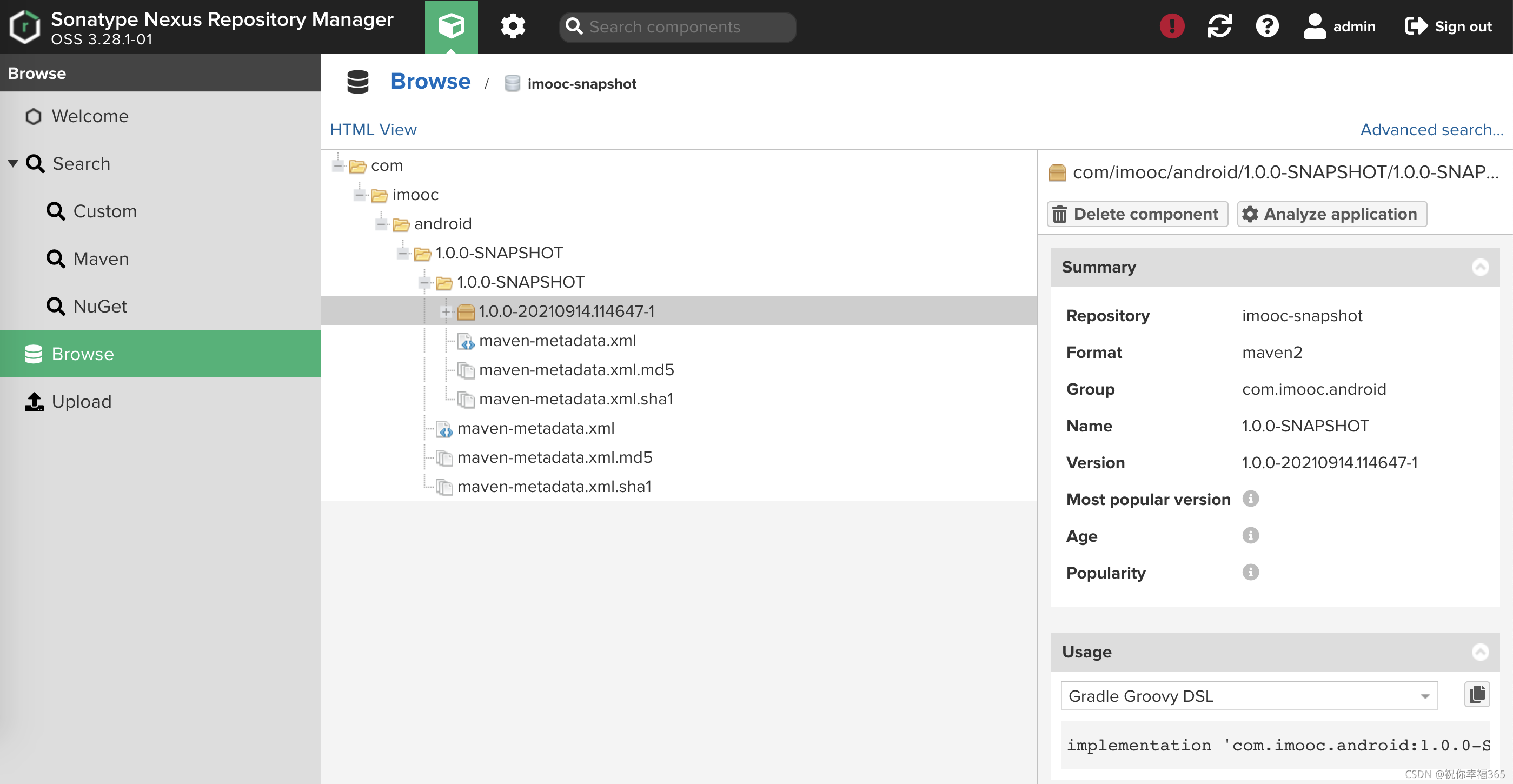
Task: Click the red system status alert icon
Action: (x=1172, y=26)
